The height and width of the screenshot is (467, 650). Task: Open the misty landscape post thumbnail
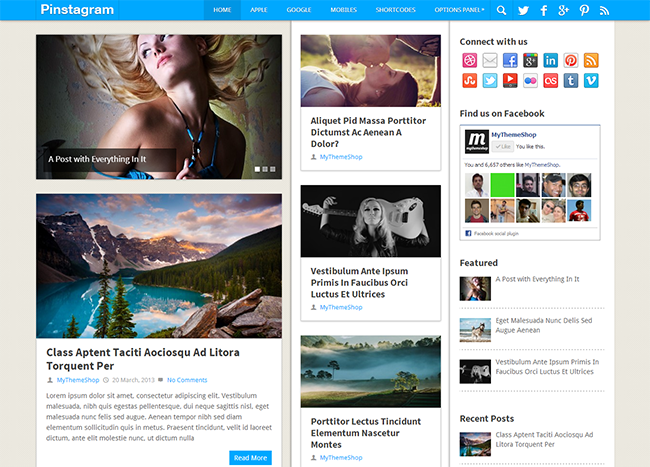(371, 372)
